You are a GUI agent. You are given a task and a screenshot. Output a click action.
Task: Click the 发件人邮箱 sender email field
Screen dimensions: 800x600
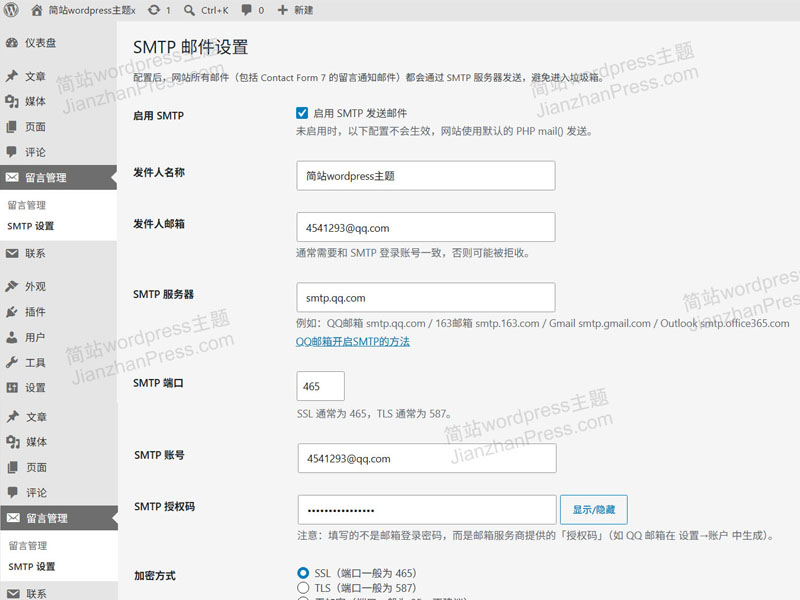426,228
